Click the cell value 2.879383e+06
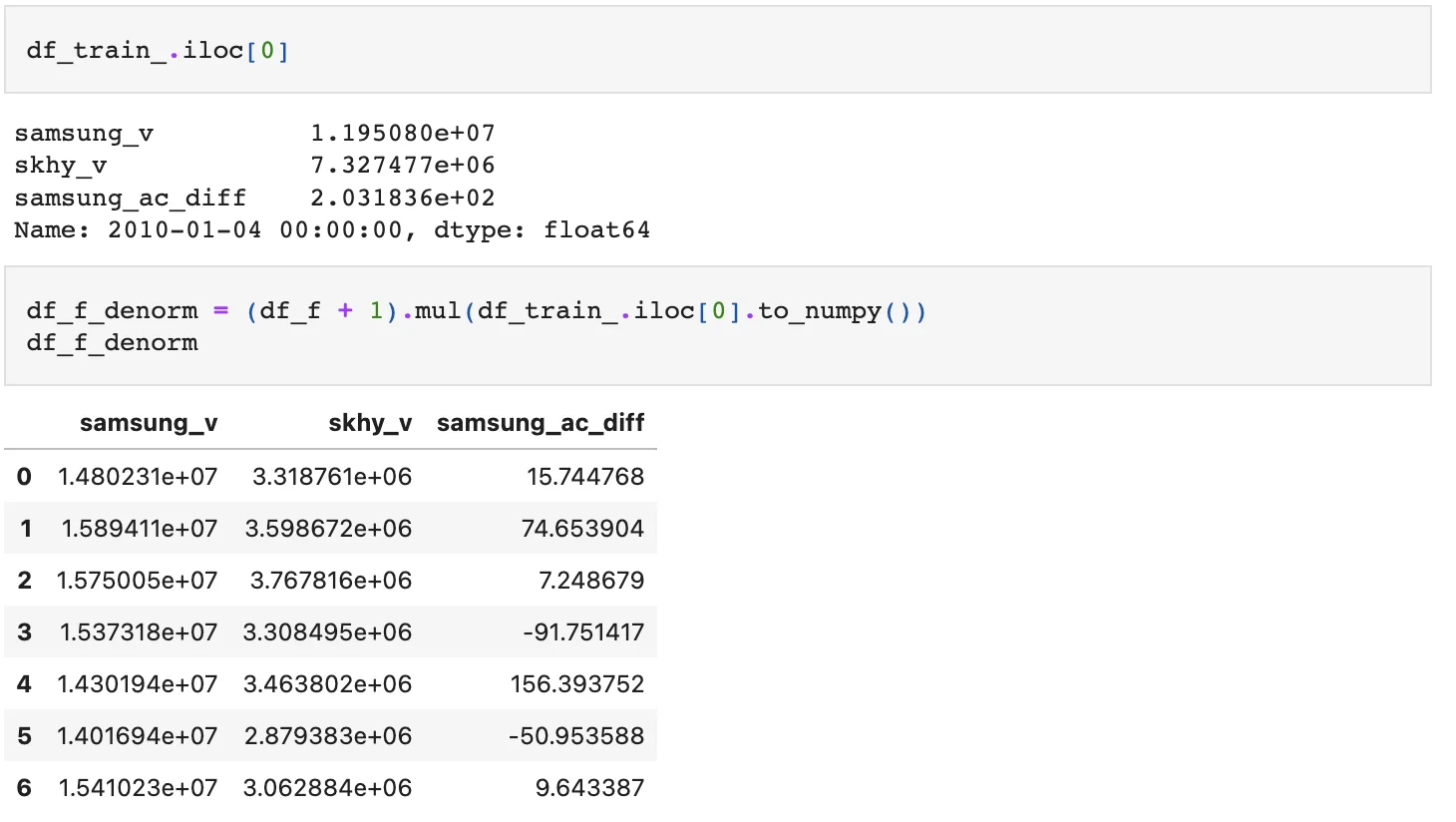This screenshot has height=822, width=1456. pyautogui.click(x=328, y=736)
